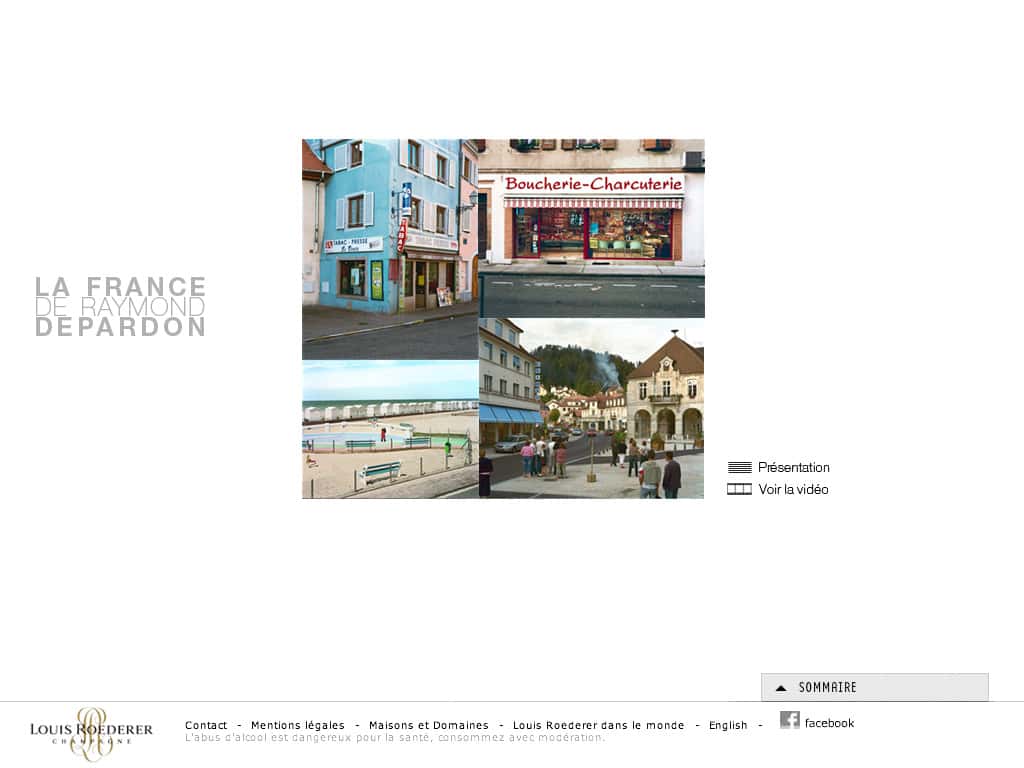The height and width of the screenshot is (768, 1024).
Task: Open the Contact page
Action: 207,725
